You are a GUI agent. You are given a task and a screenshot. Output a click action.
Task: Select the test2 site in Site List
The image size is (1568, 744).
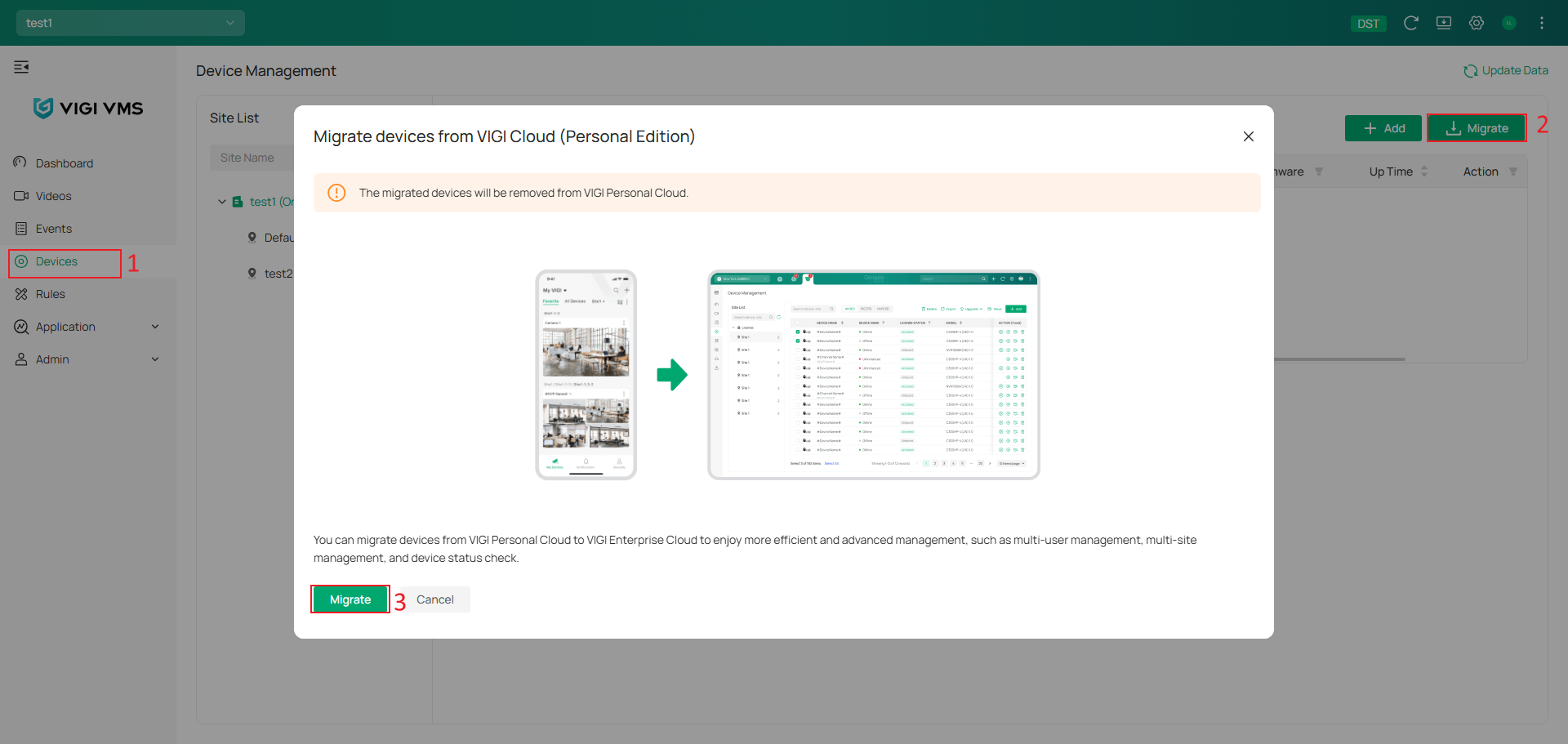click(x=270, y=274)
